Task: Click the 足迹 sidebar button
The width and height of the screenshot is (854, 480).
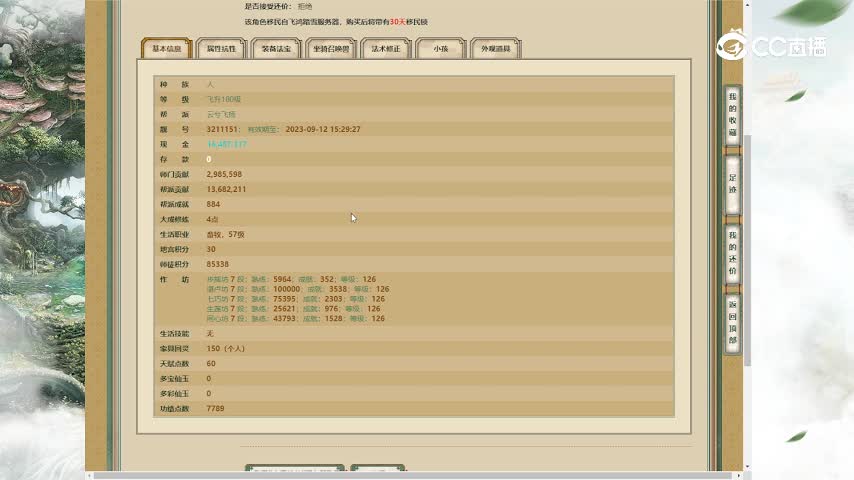Action: [x=732, y=183]
